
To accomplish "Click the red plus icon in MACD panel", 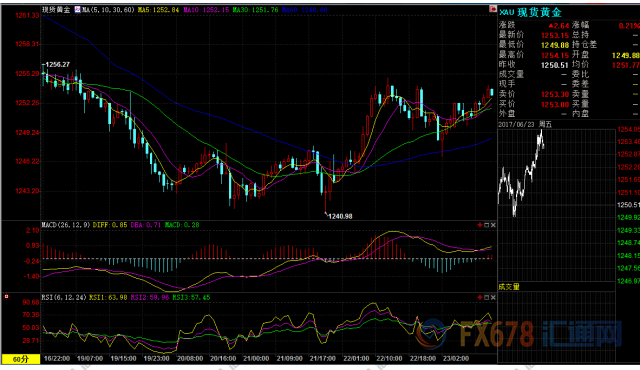I will click(480, 225).
